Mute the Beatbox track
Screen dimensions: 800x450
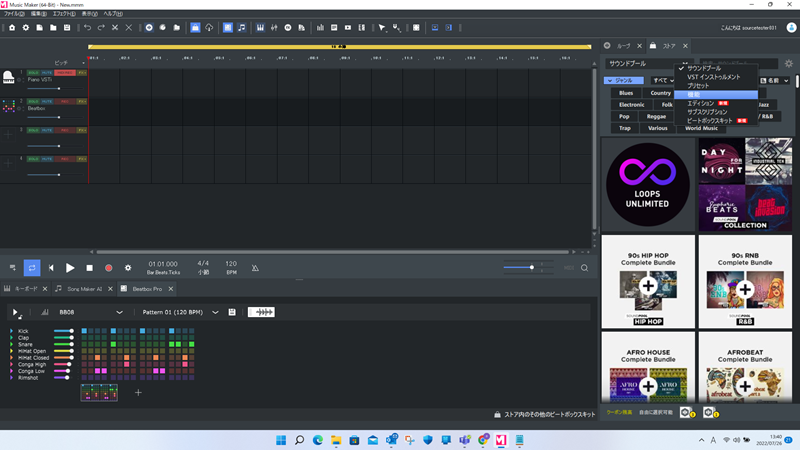47,101
